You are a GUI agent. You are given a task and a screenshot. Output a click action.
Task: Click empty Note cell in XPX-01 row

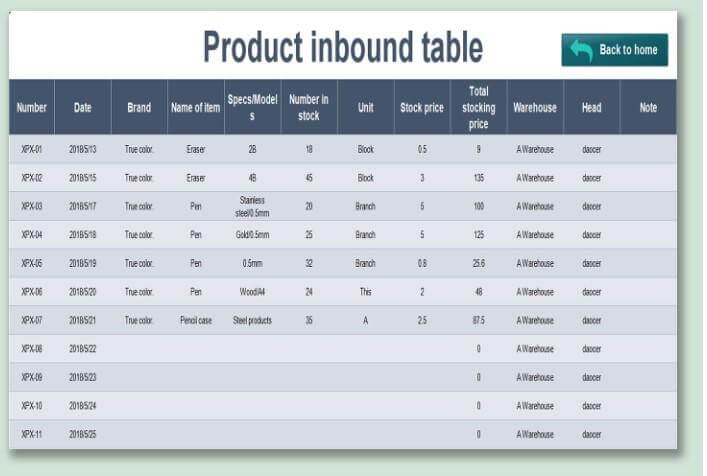(x=648, y=149)
